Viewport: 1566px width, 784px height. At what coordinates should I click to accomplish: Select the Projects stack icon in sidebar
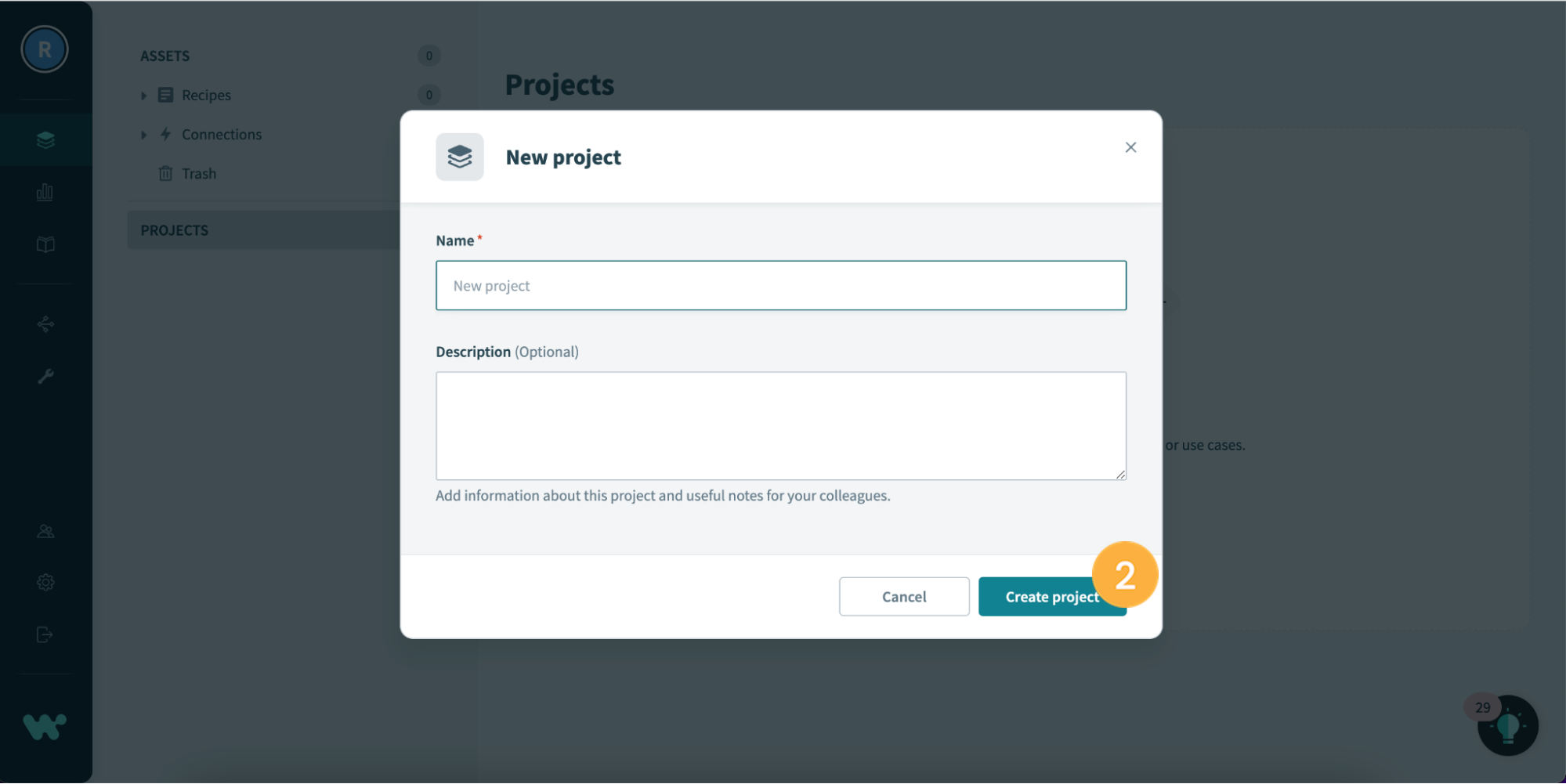45,140
